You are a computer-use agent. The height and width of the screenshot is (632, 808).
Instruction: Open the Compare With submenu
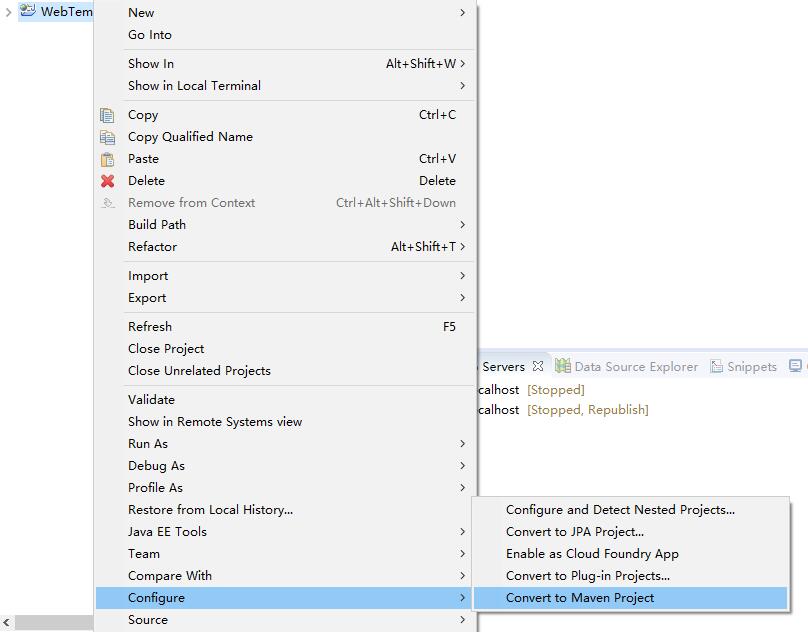[x=285, y=576]
